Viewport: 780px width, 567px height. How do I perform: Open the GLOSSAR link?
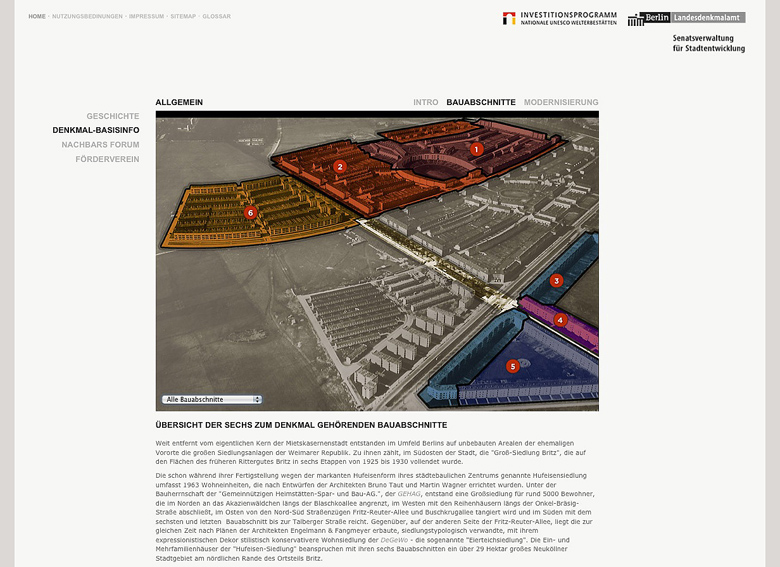(x=216, y=16)
